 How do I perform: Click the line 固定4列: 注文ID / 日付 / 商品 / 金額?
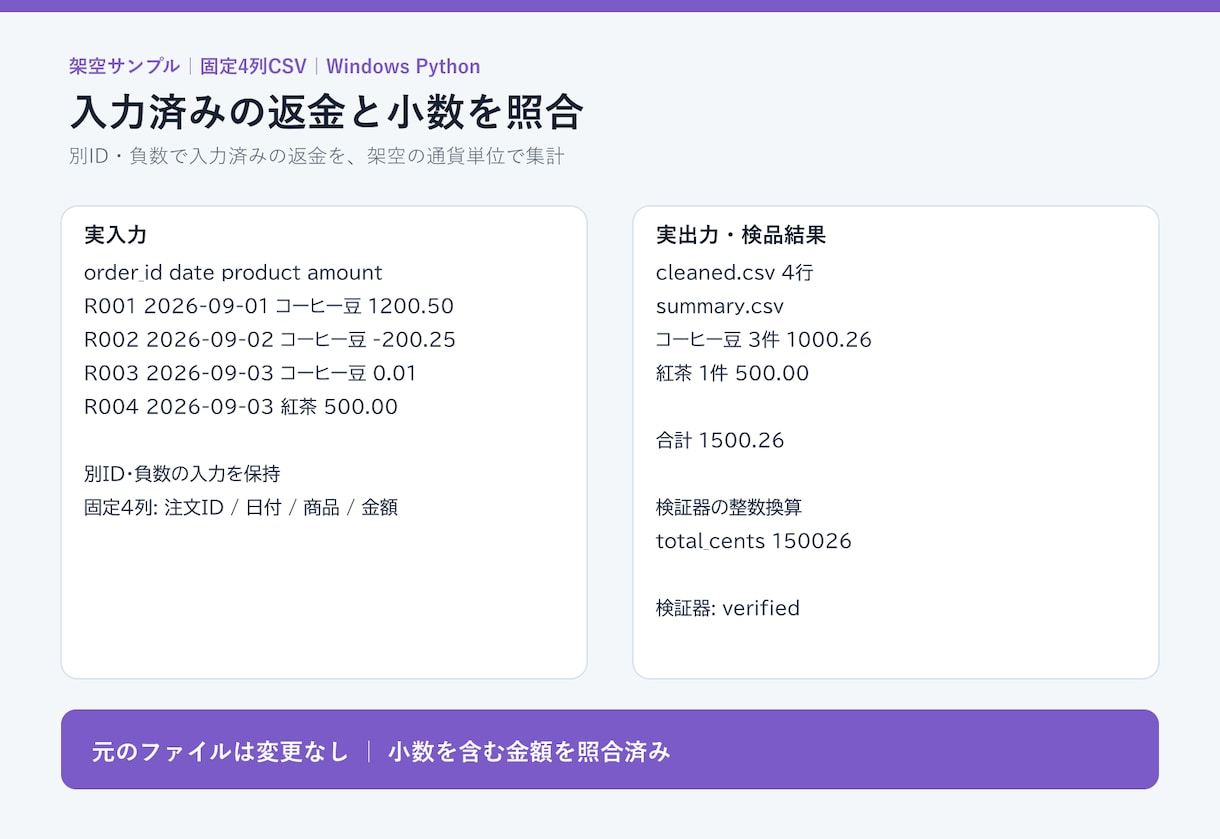pyautogui.click(x=241, y=507)
